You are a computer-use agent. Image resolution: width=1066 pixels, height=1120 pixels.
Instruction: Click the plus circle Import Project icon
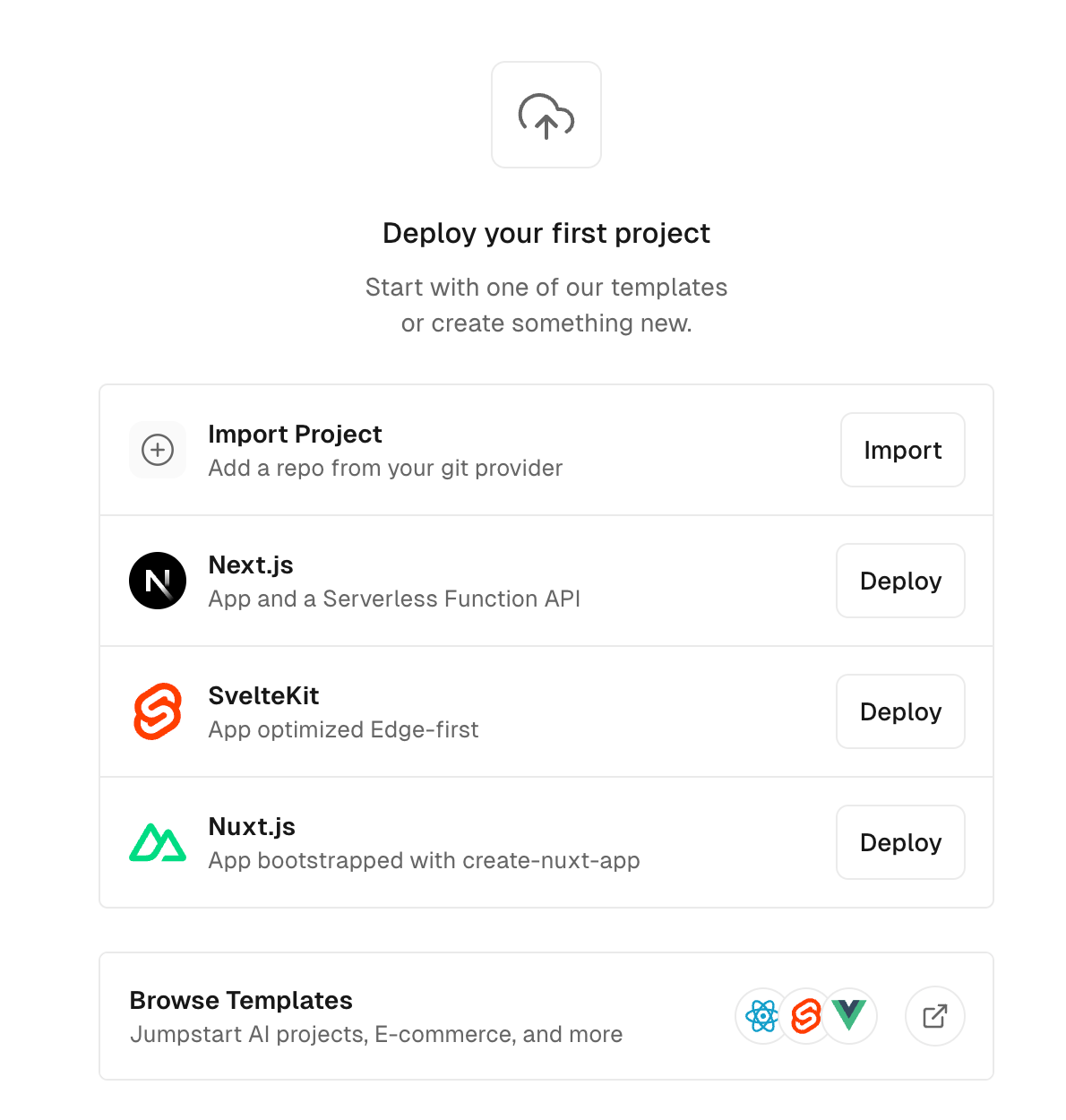pos(158,450)
